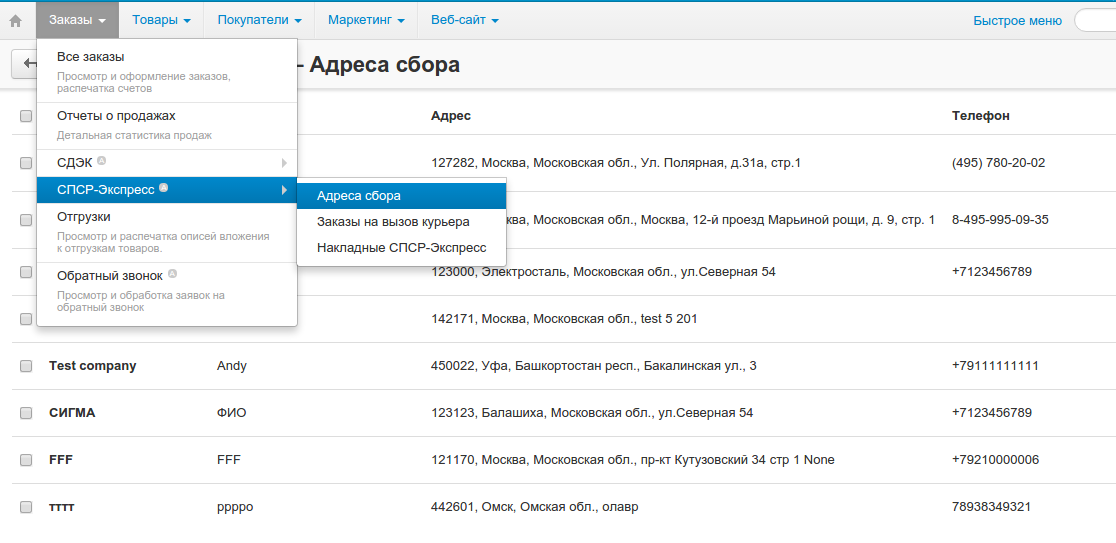
Task: Open Накладные СПСР-Экспресс from the submenu
Action: 401,248
